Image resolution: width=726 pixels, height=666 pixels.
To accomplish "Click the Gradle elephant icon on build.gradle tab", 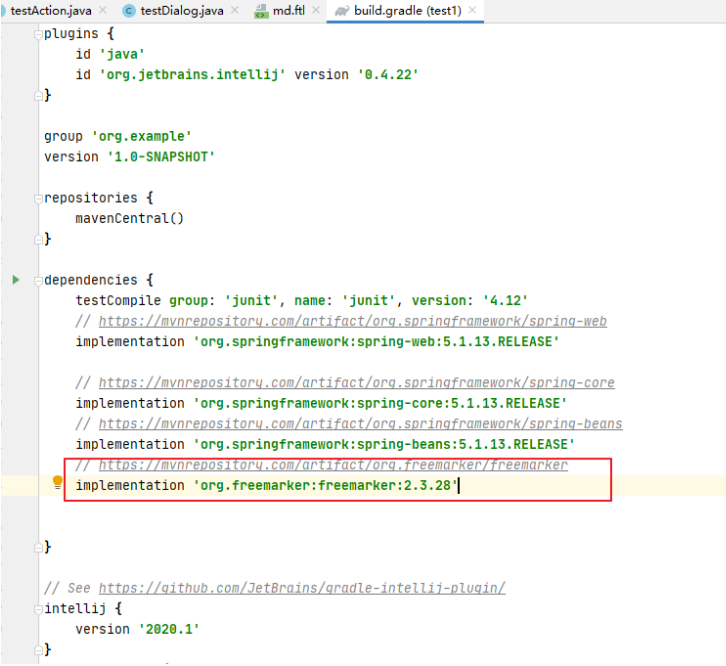I will [x=342, y=11].
